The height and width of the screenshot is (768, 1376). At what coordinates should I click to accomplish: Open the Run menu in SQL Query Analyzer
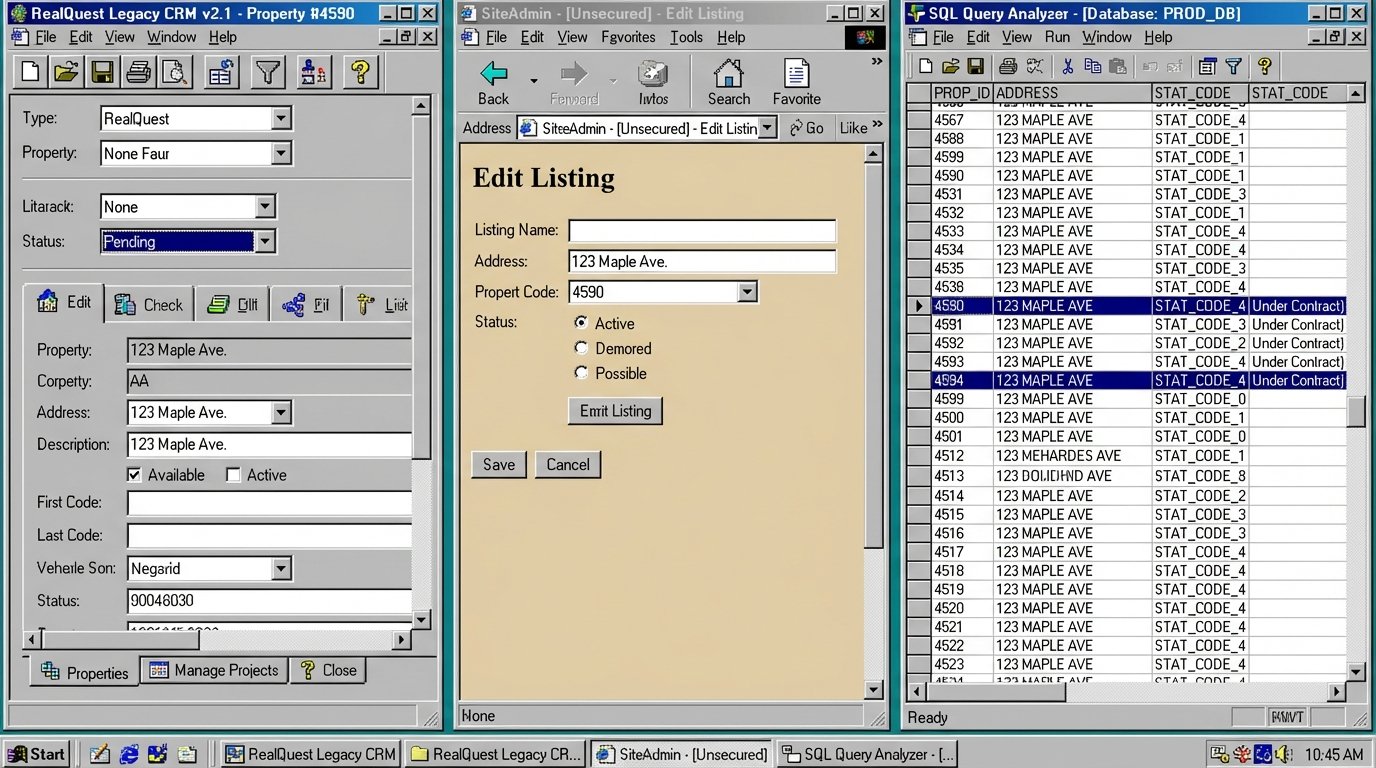(1057, 37)
